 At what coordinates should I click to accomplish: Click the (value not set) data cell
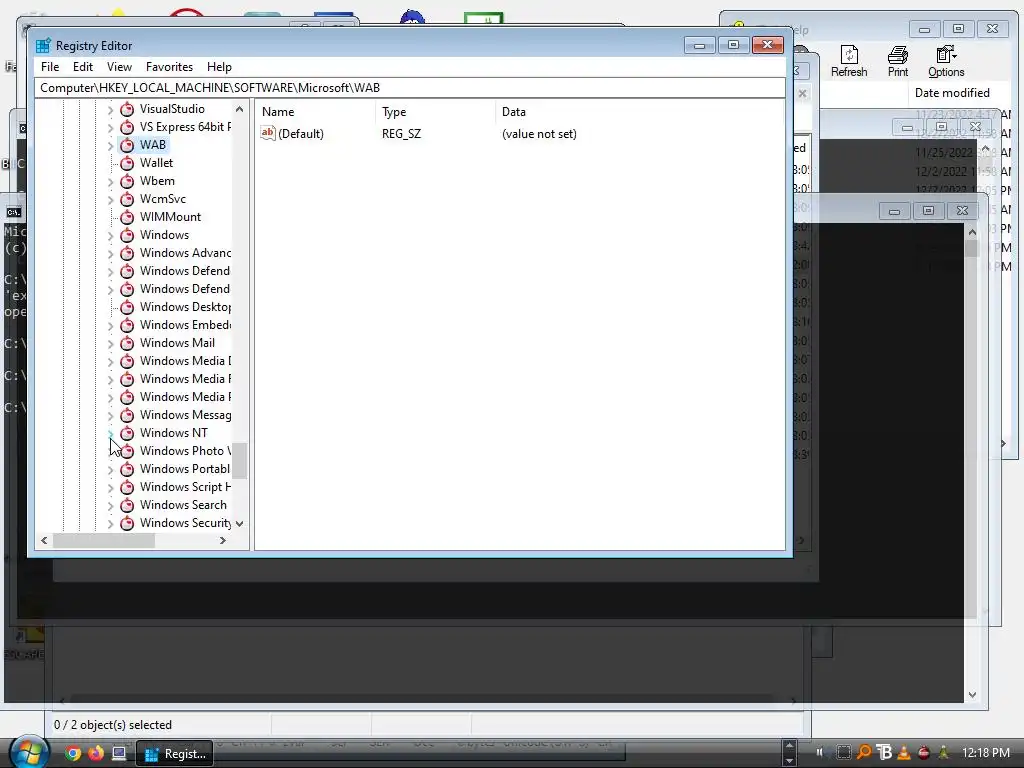[x=539, y=134]
